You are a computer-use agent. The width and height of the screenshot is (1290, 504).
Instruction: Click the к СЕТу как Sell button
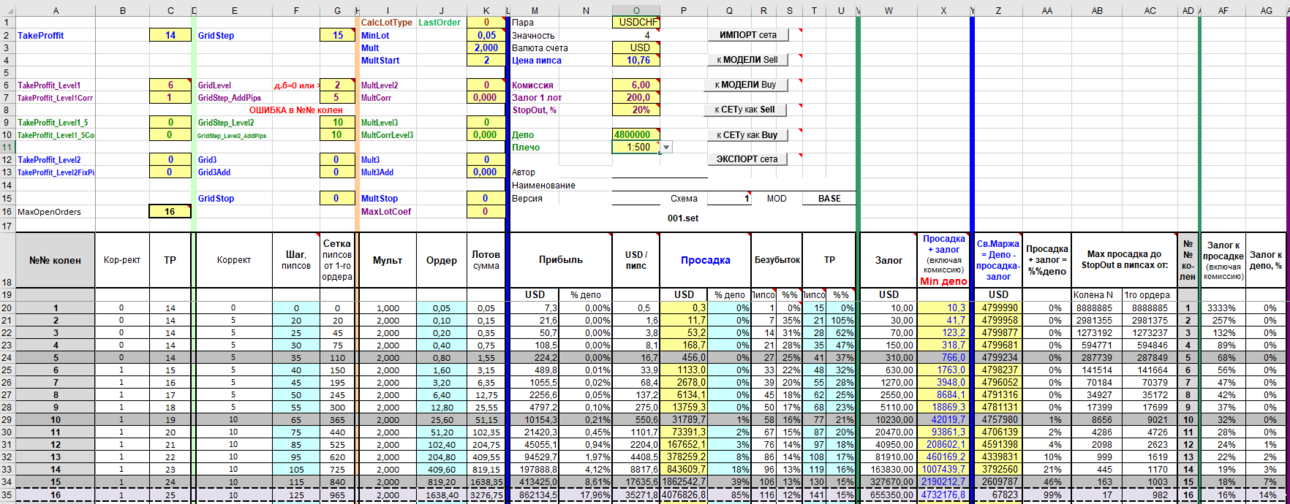tap(747, 109)
